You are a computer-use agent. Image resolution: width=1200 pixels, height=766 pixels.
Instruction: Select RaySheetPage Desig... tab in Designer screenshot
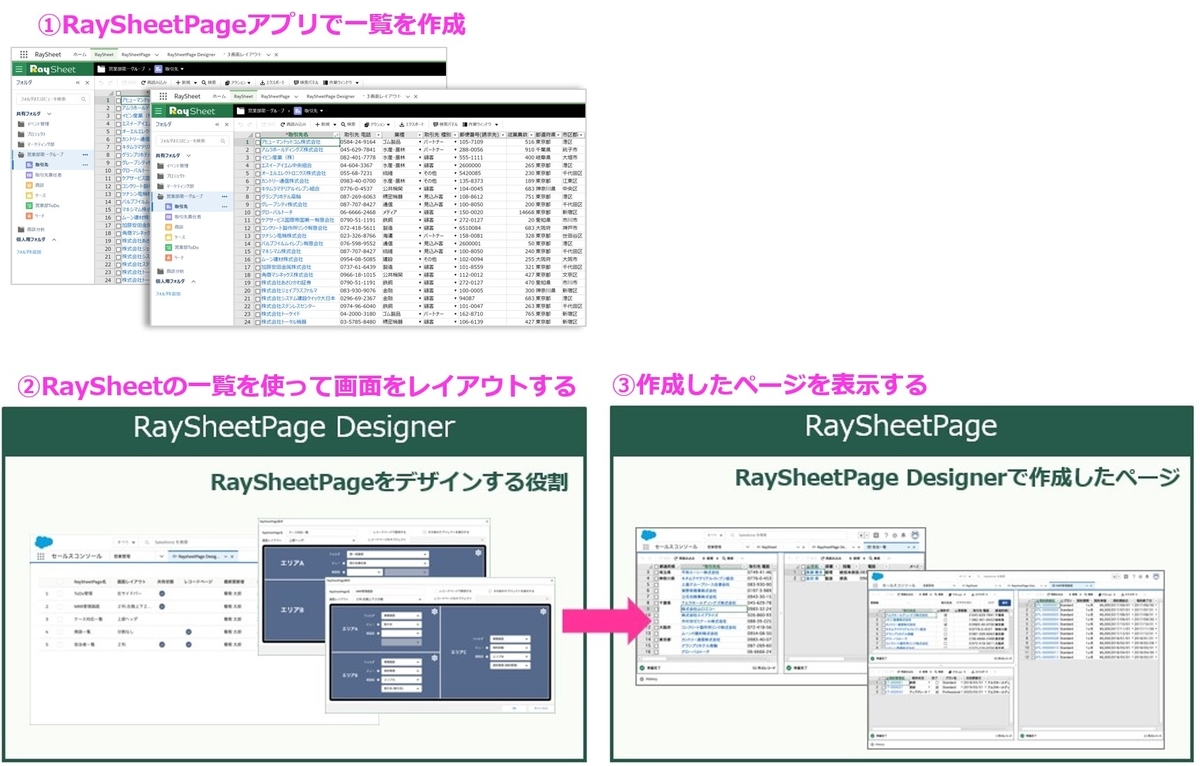coord(202,556)
